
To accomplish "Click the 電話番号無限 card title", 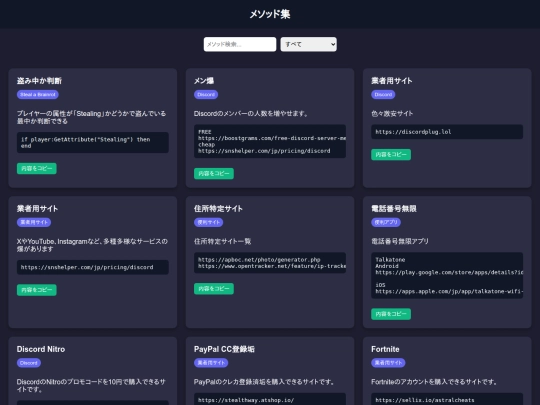I will [x=394, y=208].
